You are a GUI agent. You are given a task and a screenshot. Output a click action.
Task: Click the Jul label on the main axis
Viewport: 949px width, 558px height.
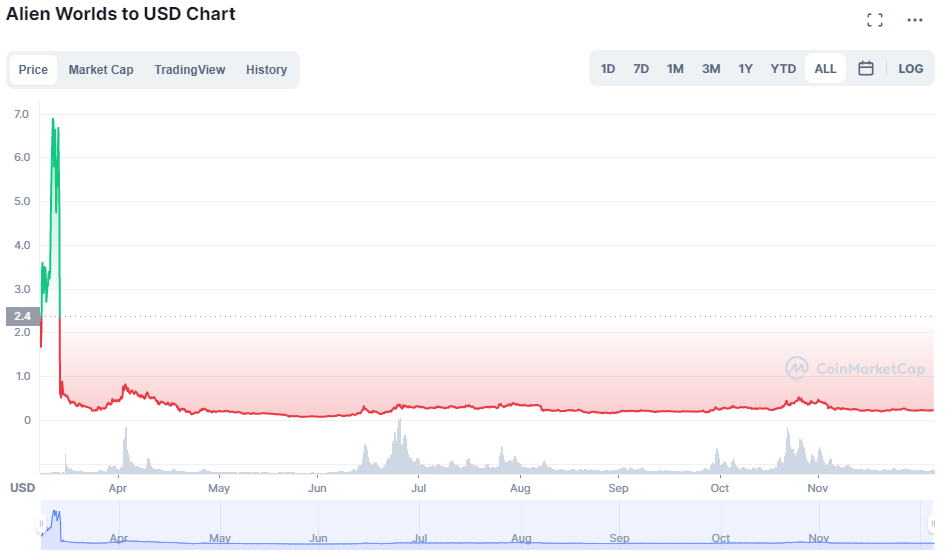click(418, 488)
